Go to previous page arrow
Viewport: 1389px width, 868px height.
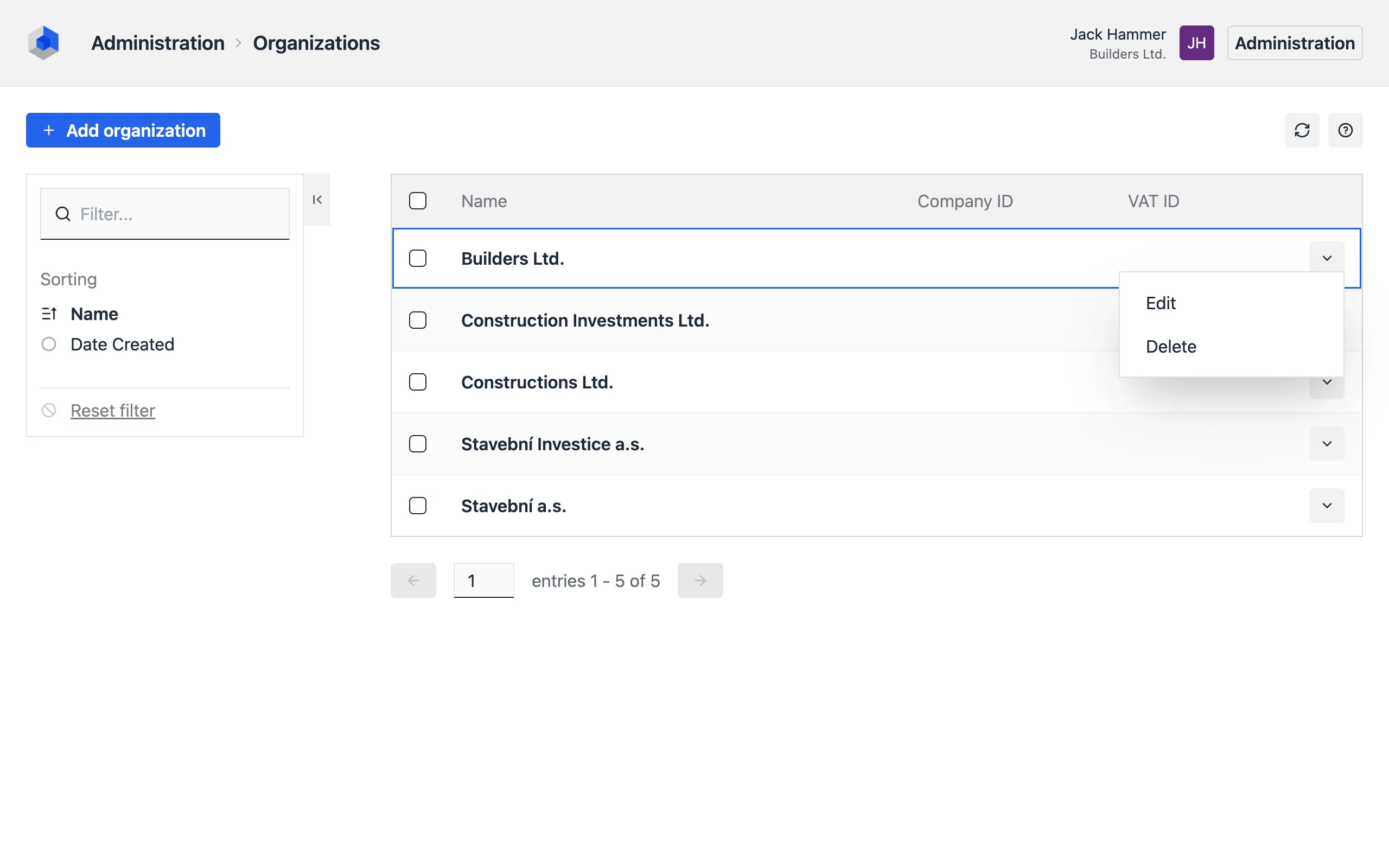point(413,580)
